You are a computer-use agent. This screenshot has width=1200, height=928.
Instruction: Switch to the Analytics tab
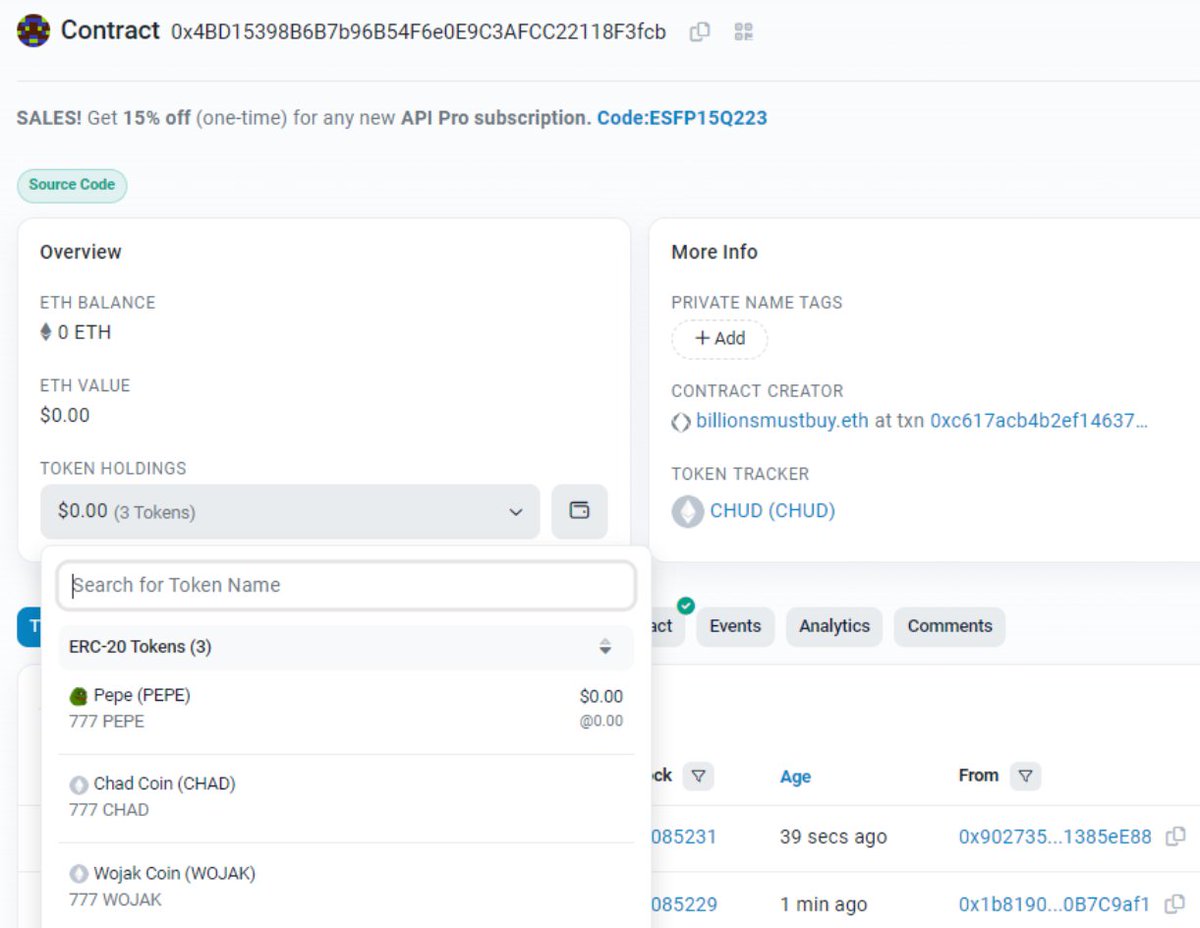pos(834,626)
